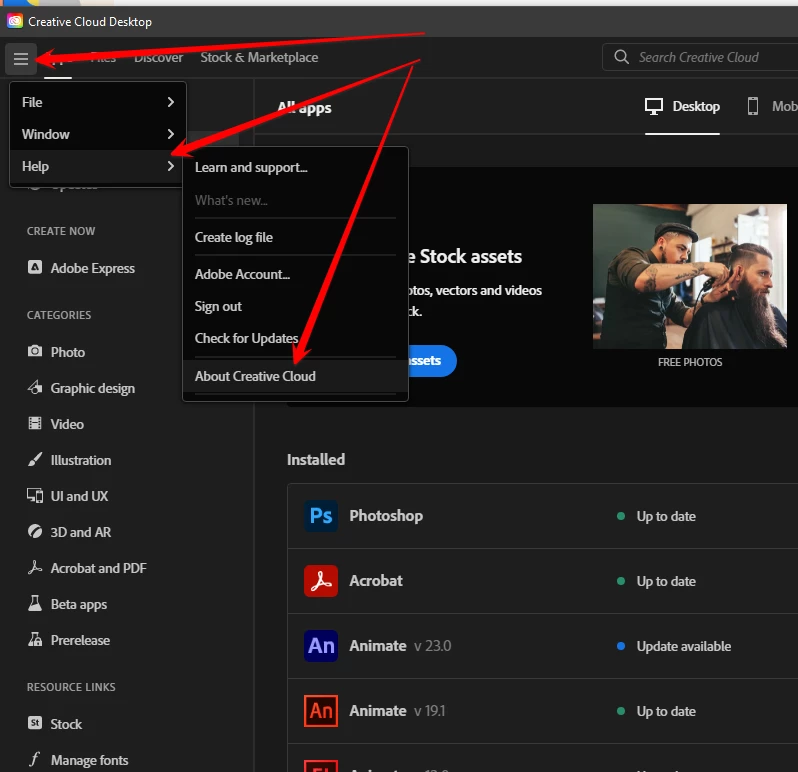Open the Help menu item
Image resolution: width=798 pixels, height=772 pixels.
pos(98,166)
